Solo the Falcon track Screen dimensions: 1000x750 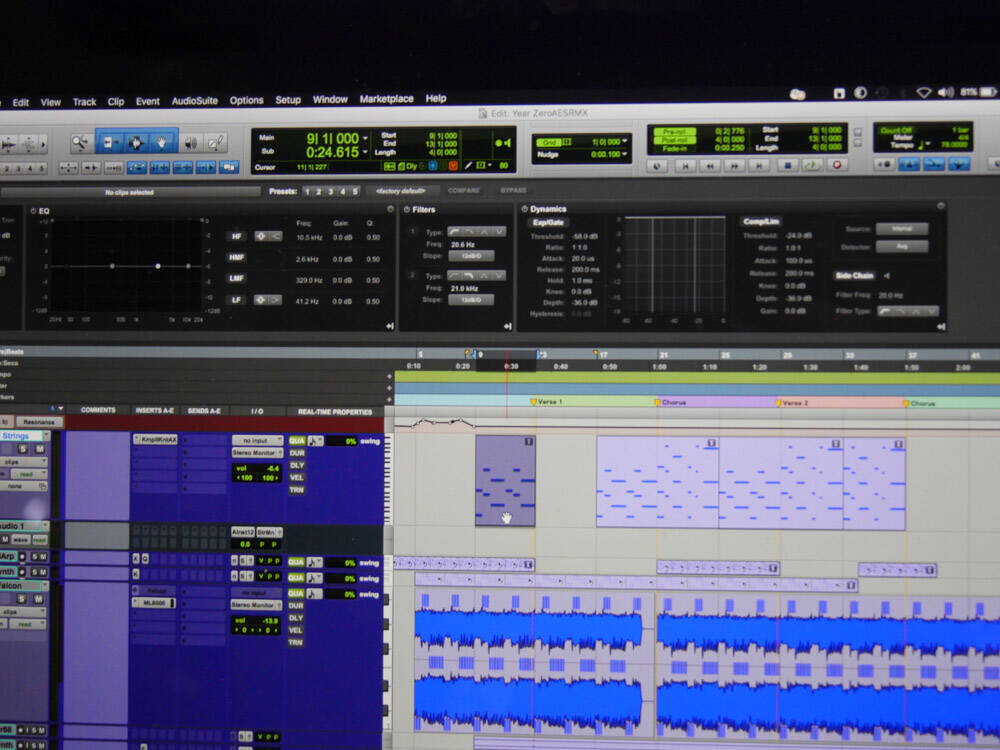[22, 599]
